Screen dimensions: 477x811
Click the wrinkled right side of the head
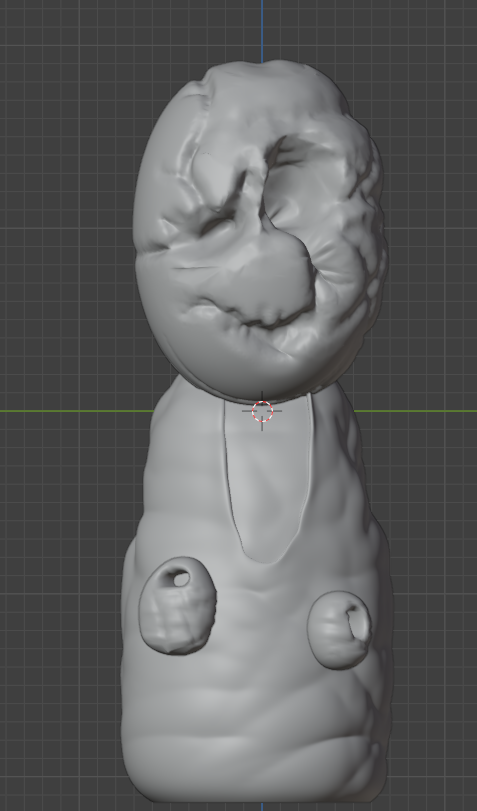362,233
